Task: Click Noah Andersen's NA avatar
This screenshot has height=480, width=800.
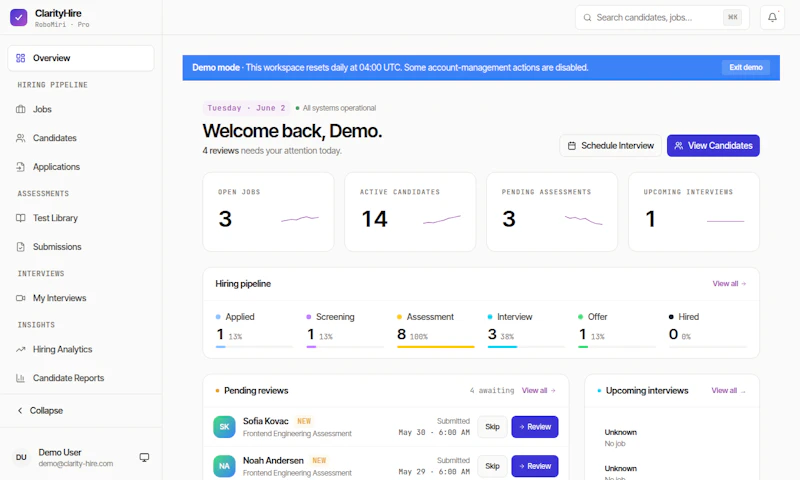Action: click(224, 466)
